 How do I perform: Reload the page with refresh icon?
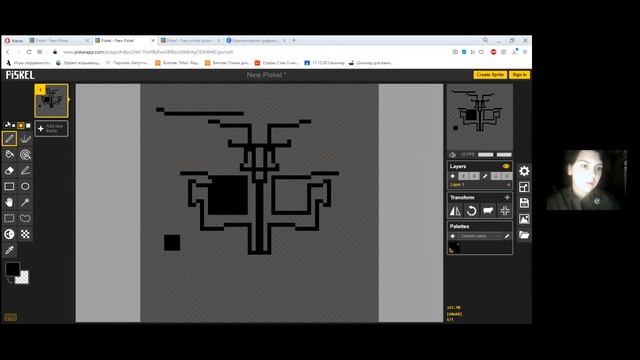tap(29, 52)
